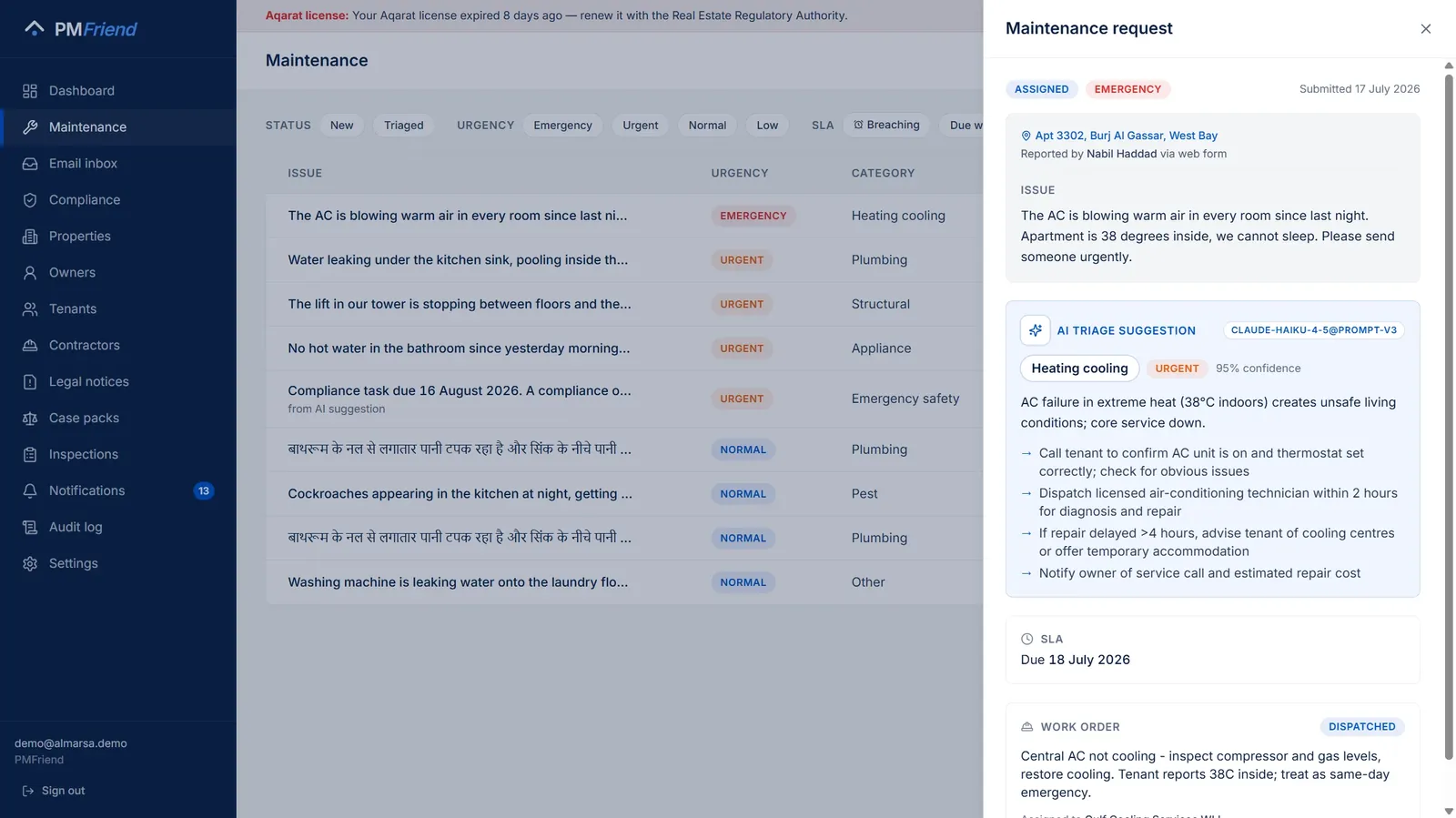The image size is (1456, 818).
Task: Click the CATEGORY column header
Action: (x=883, y=174)
